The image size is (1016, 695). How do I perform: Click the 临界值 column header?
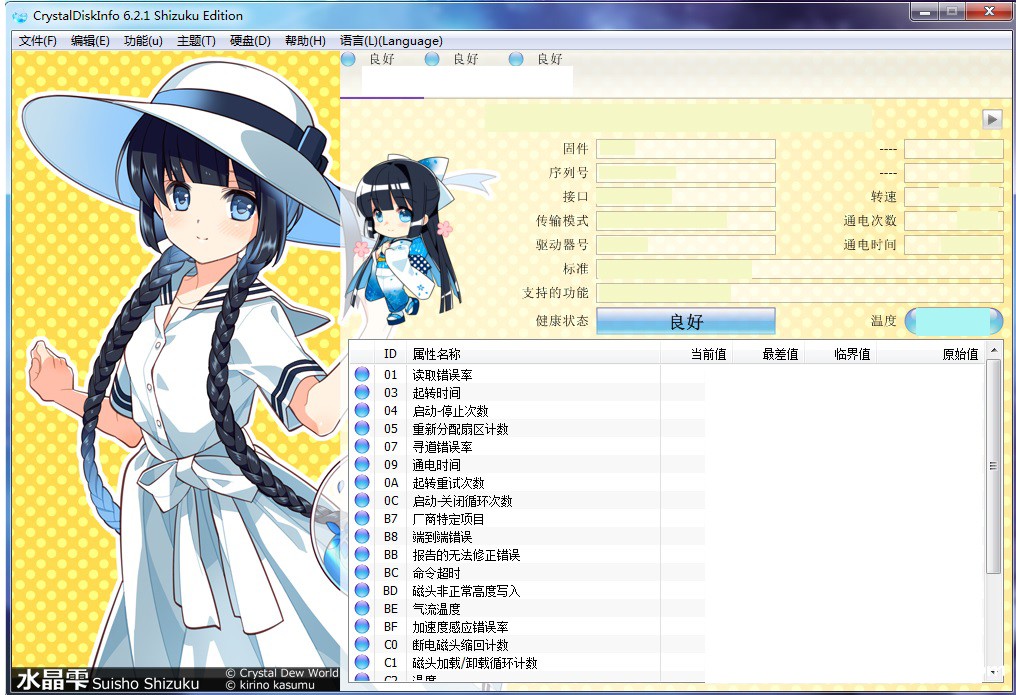coord(840,354)
